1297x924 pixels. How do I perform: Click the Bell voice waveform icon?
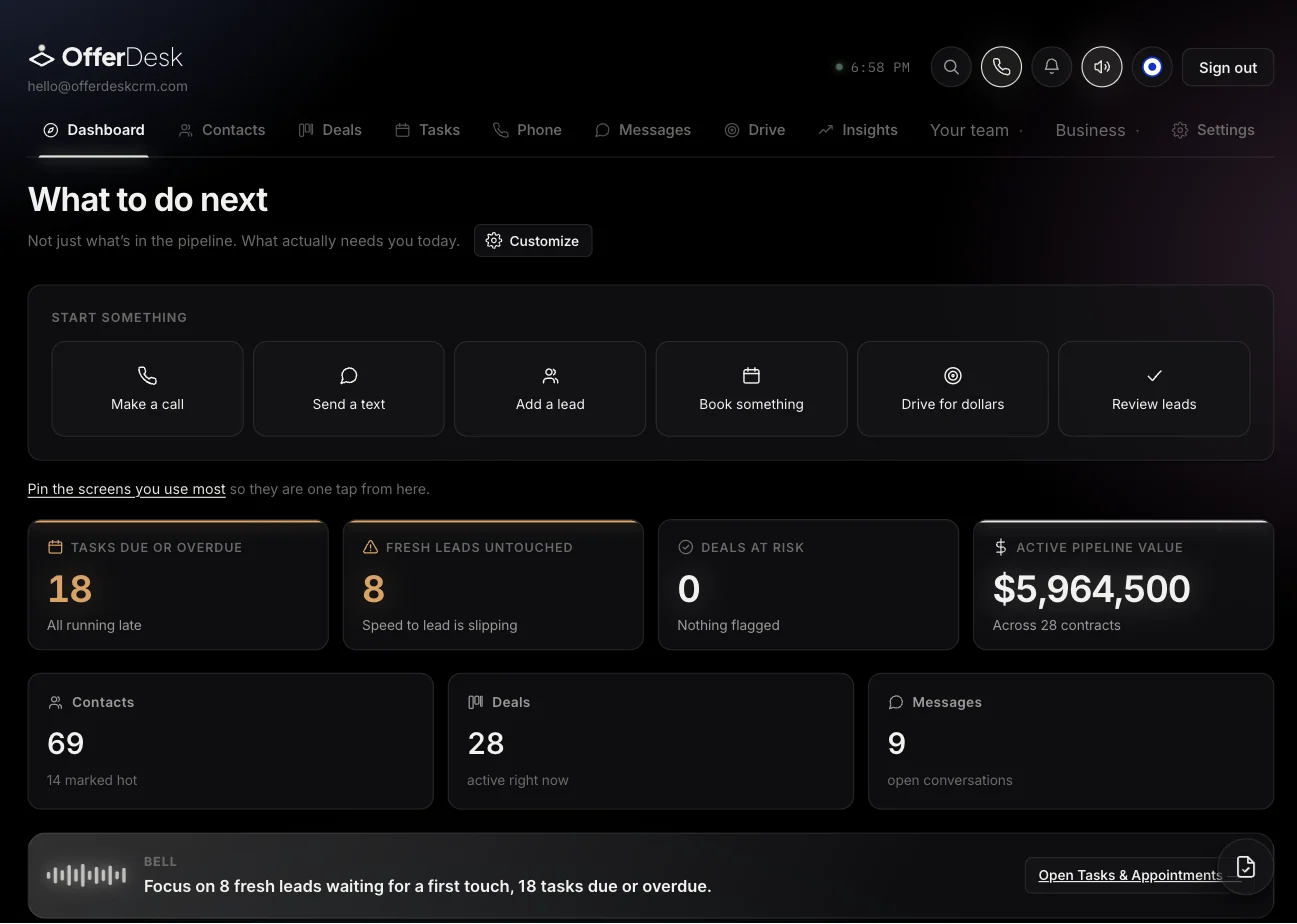[86, 876]
